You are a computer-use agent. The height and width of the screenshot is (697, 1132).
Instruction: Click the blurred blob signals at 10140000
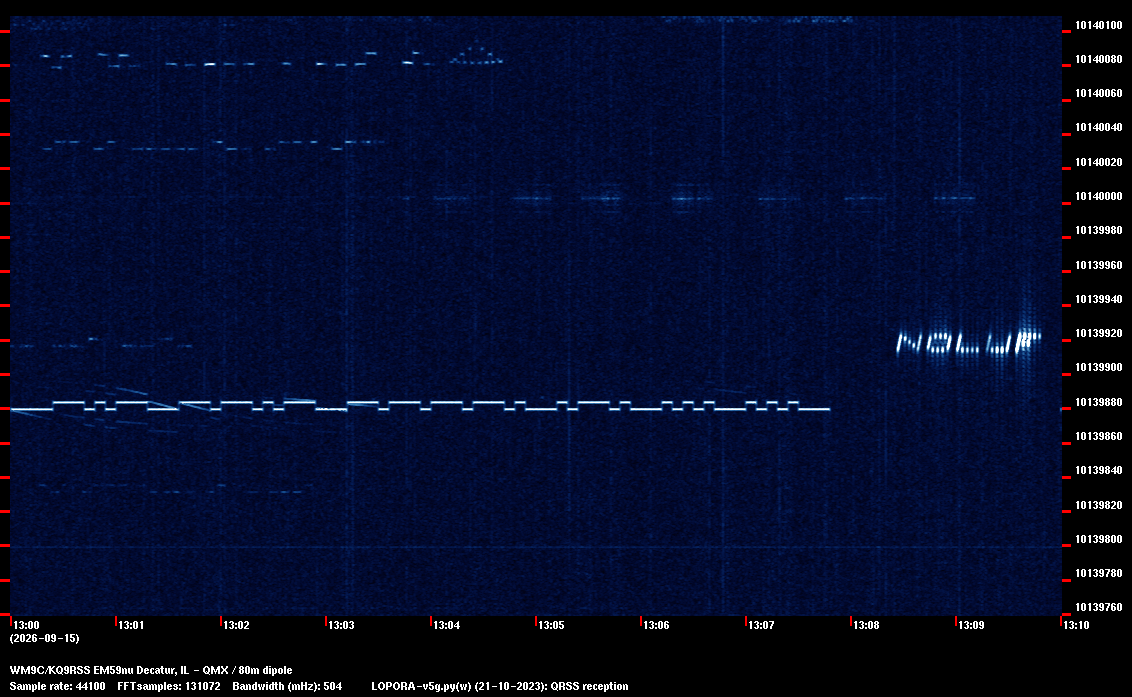coord(689,197)
